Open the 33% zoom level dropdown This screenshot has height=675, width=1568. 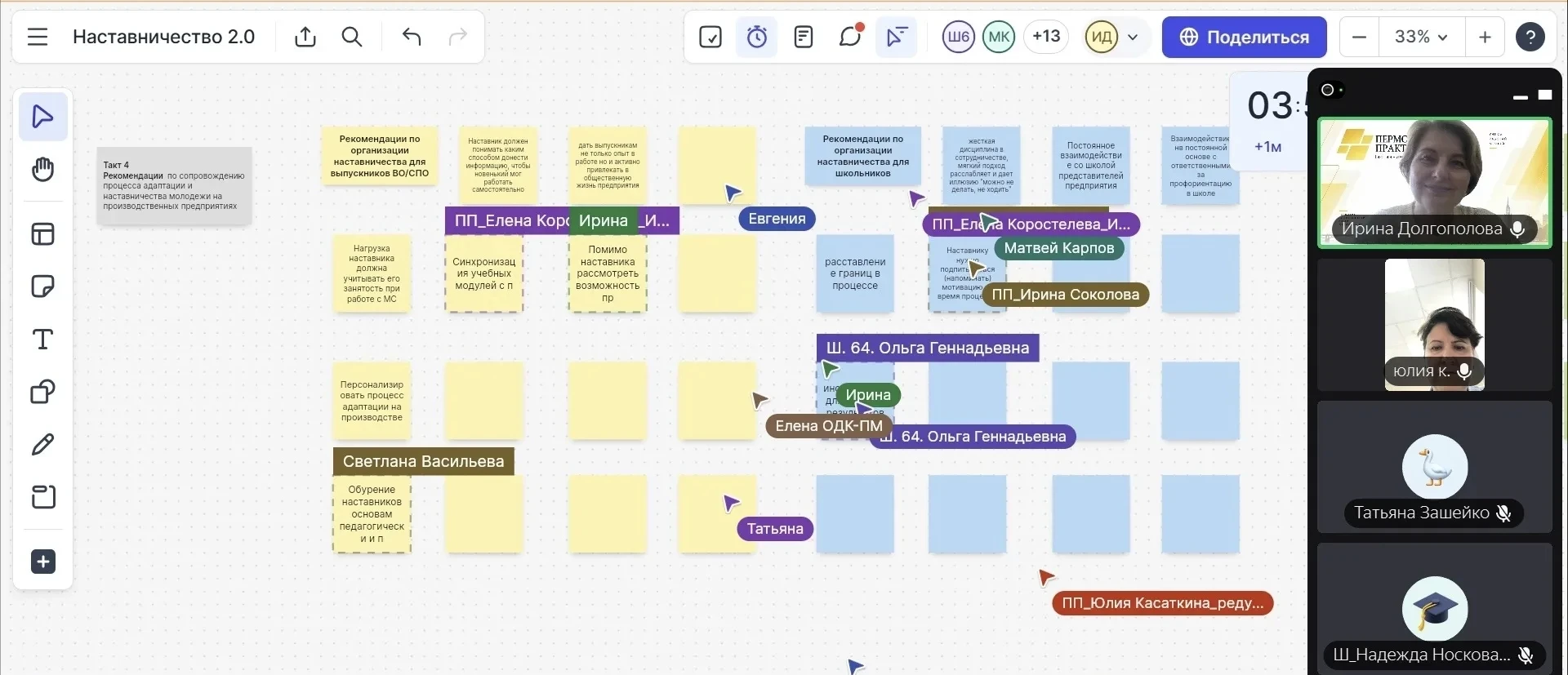point(1421,37)
